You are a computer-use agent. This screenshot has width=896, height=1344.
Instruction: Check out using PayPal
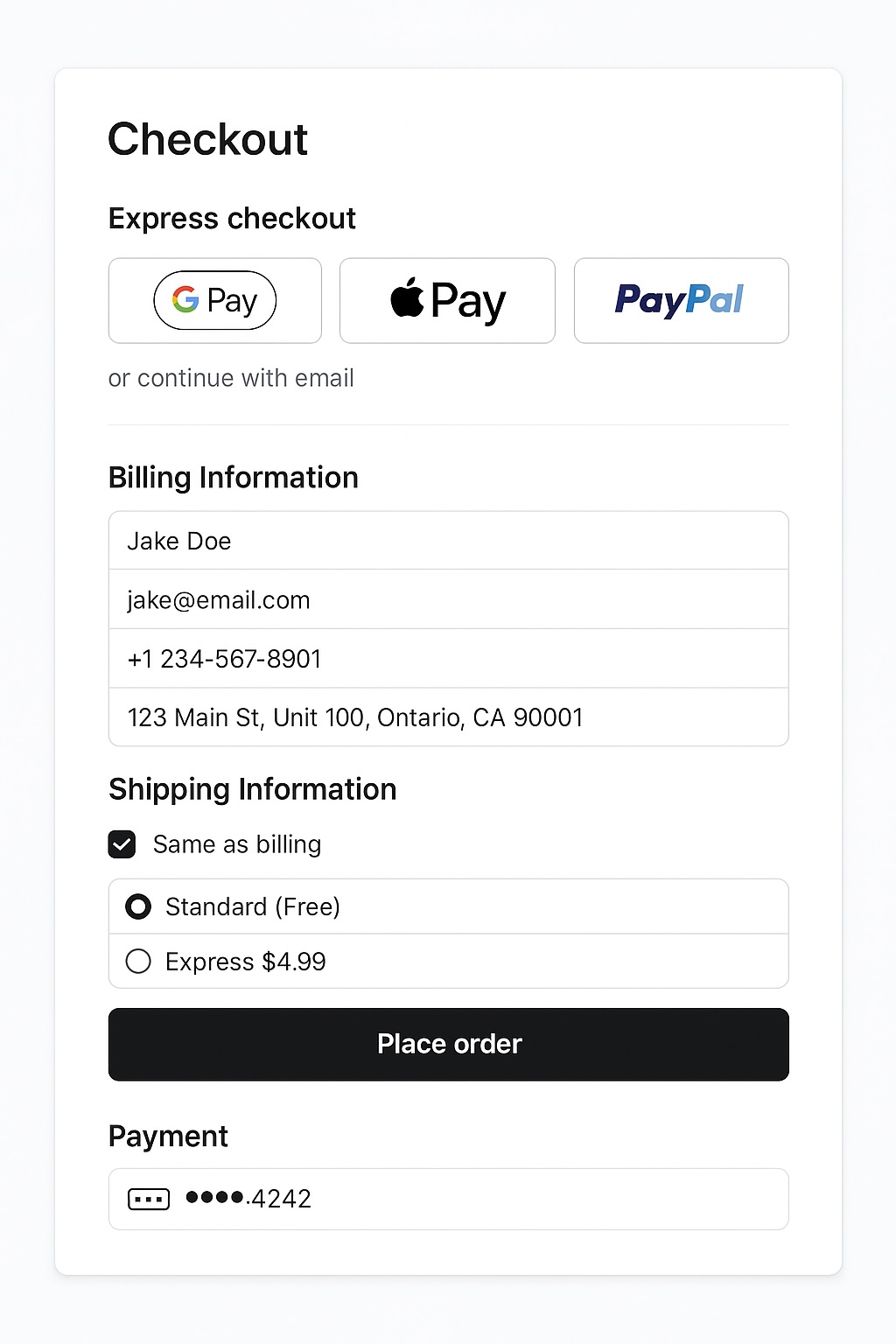pos(681,300)
